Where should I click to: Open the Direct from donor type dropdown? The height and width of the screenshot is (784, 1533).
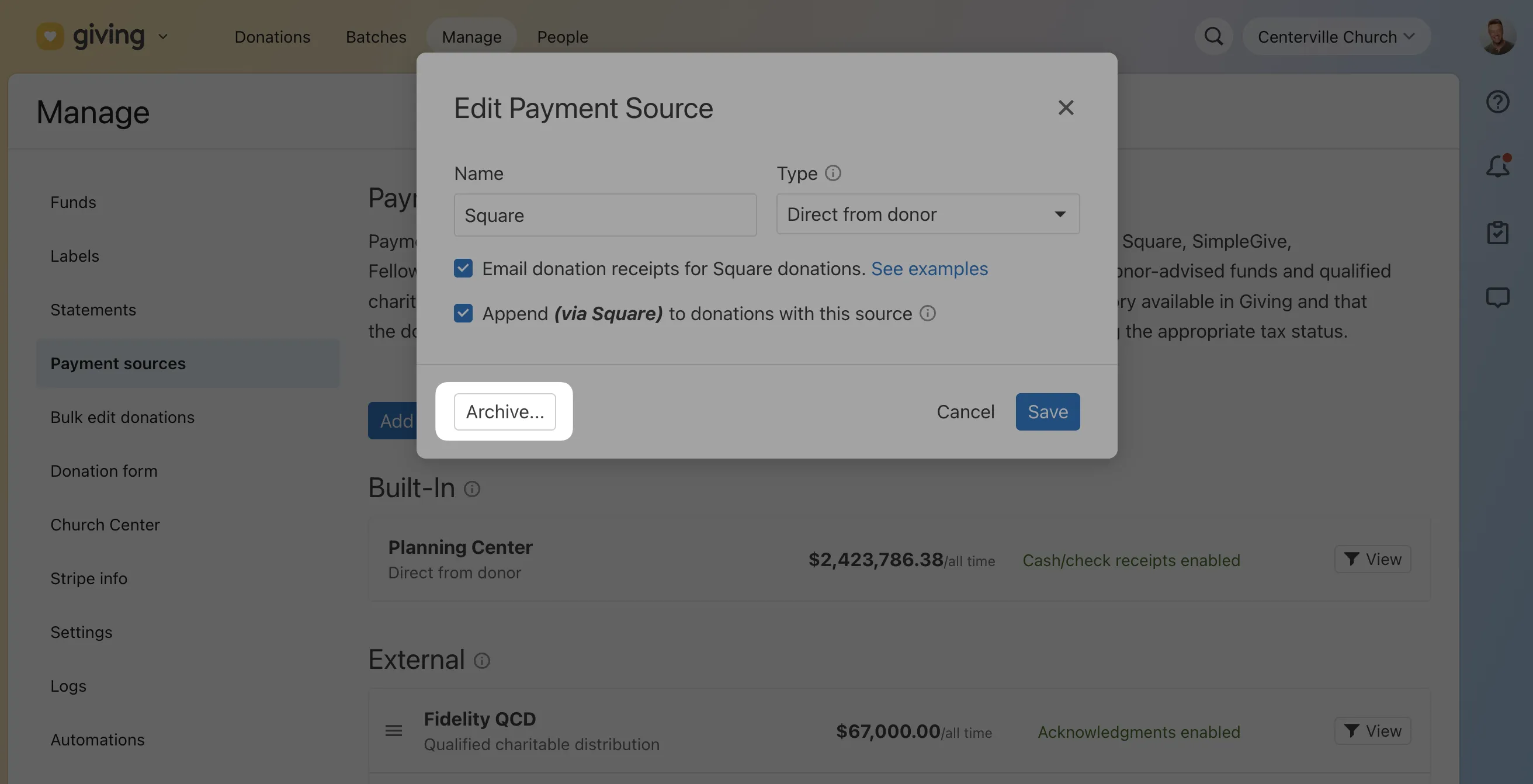tap(927, 214)
